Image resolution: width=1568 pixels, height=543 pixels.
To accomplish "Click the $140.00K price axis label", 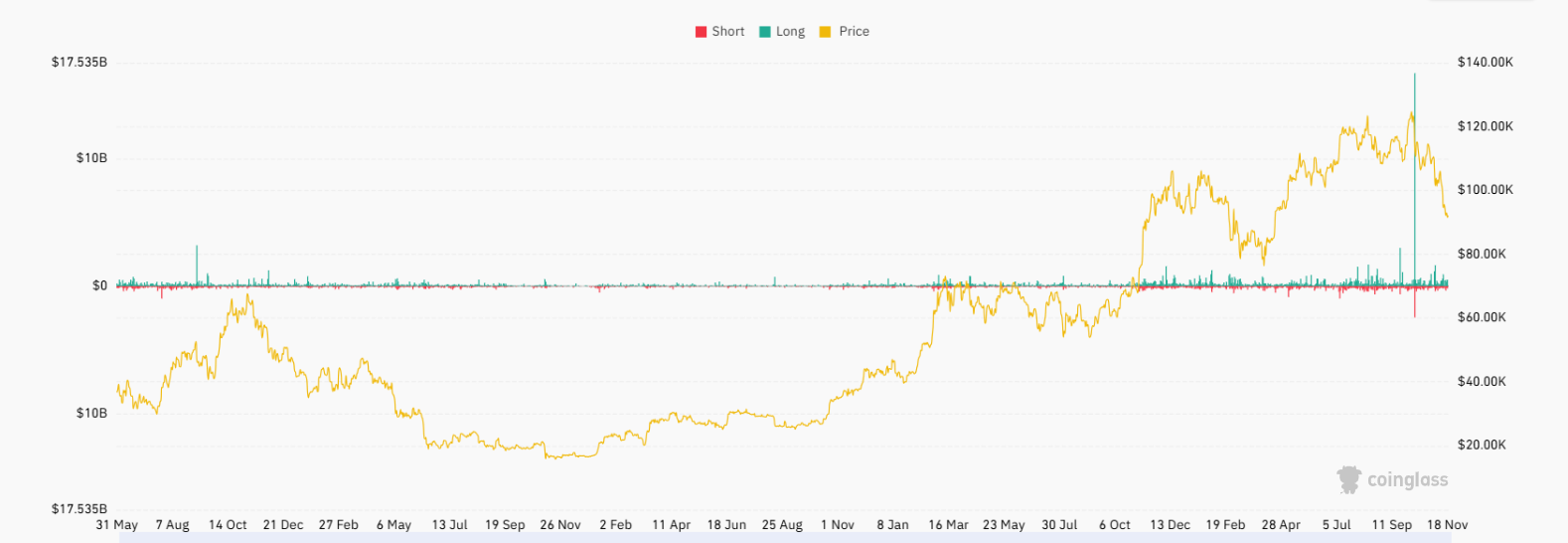I will (x=1485, y=63).
